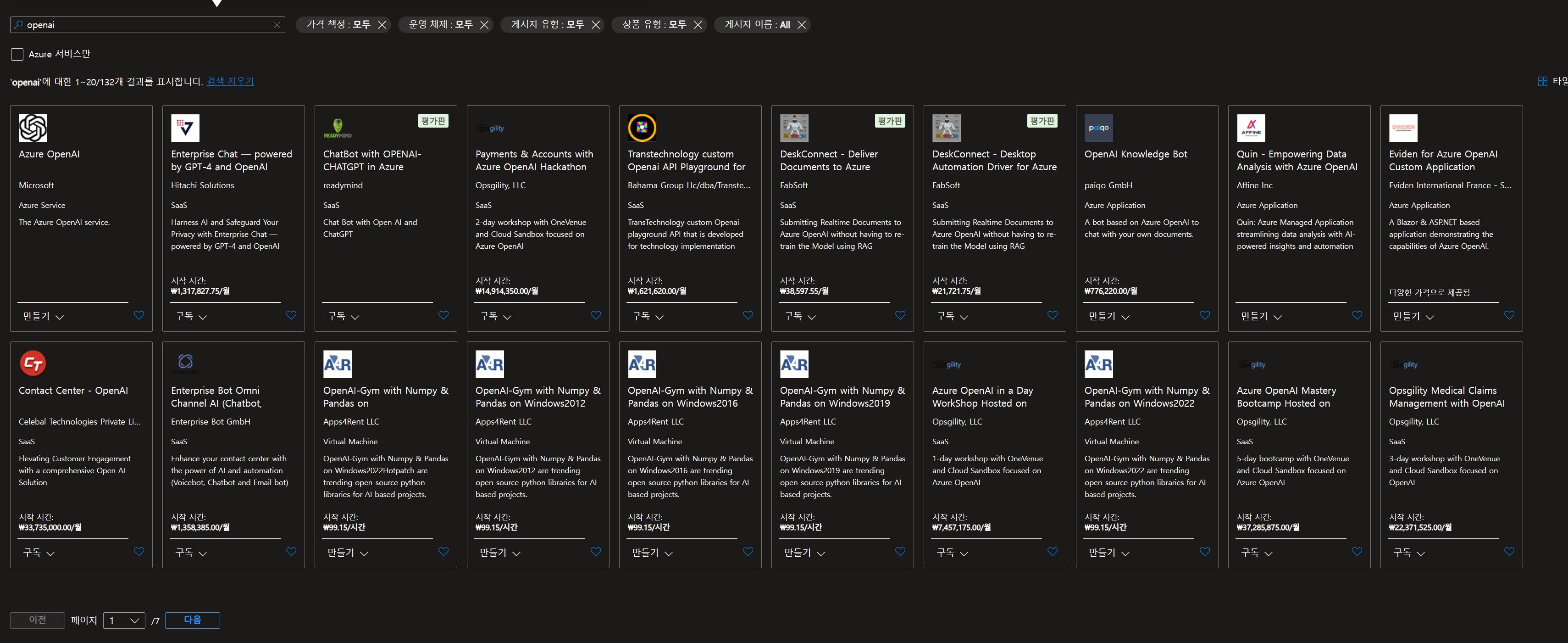Open Opsgility Medical Claims Management title

click(x=1446, y=397)
